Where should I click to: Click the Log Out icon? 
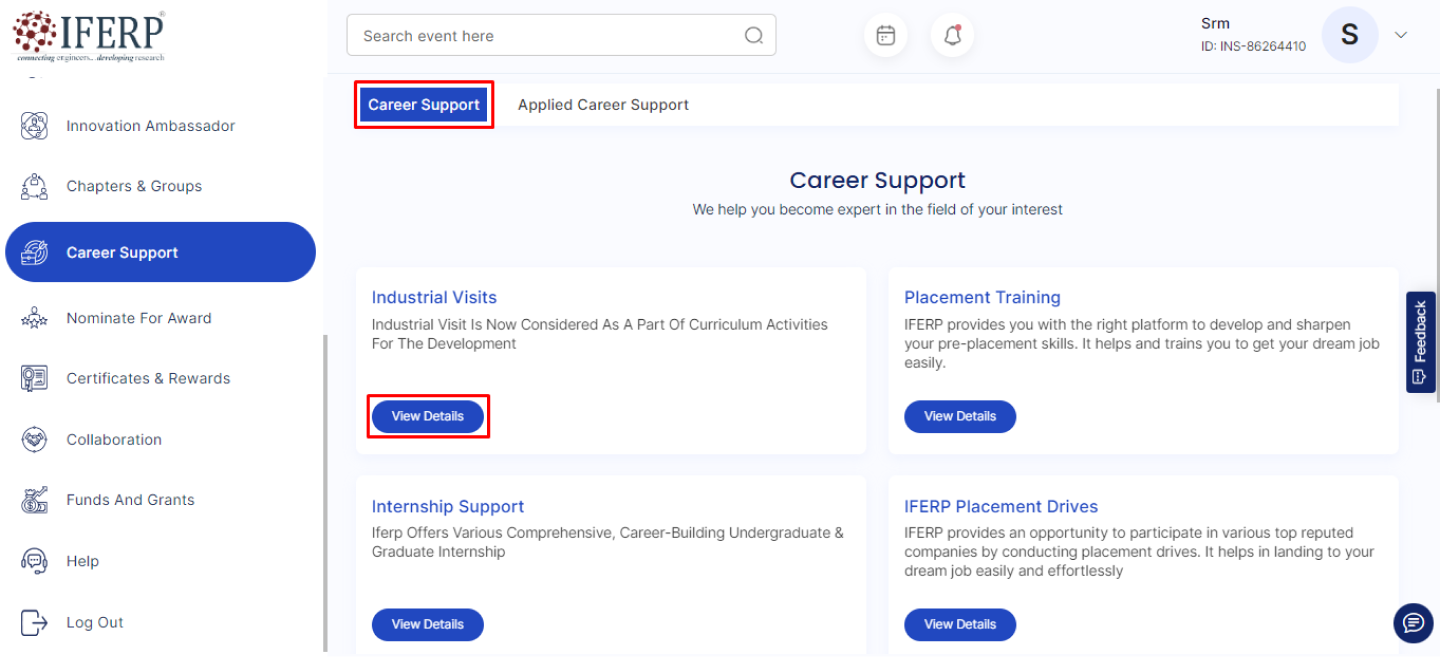34,622
